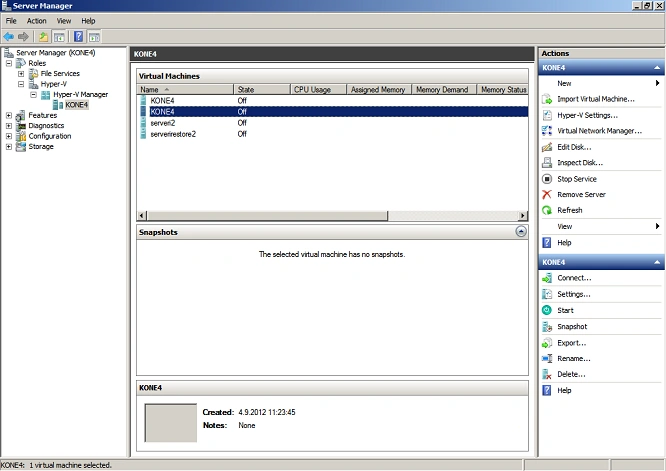Click the green Refresh icon

(547, 210)
